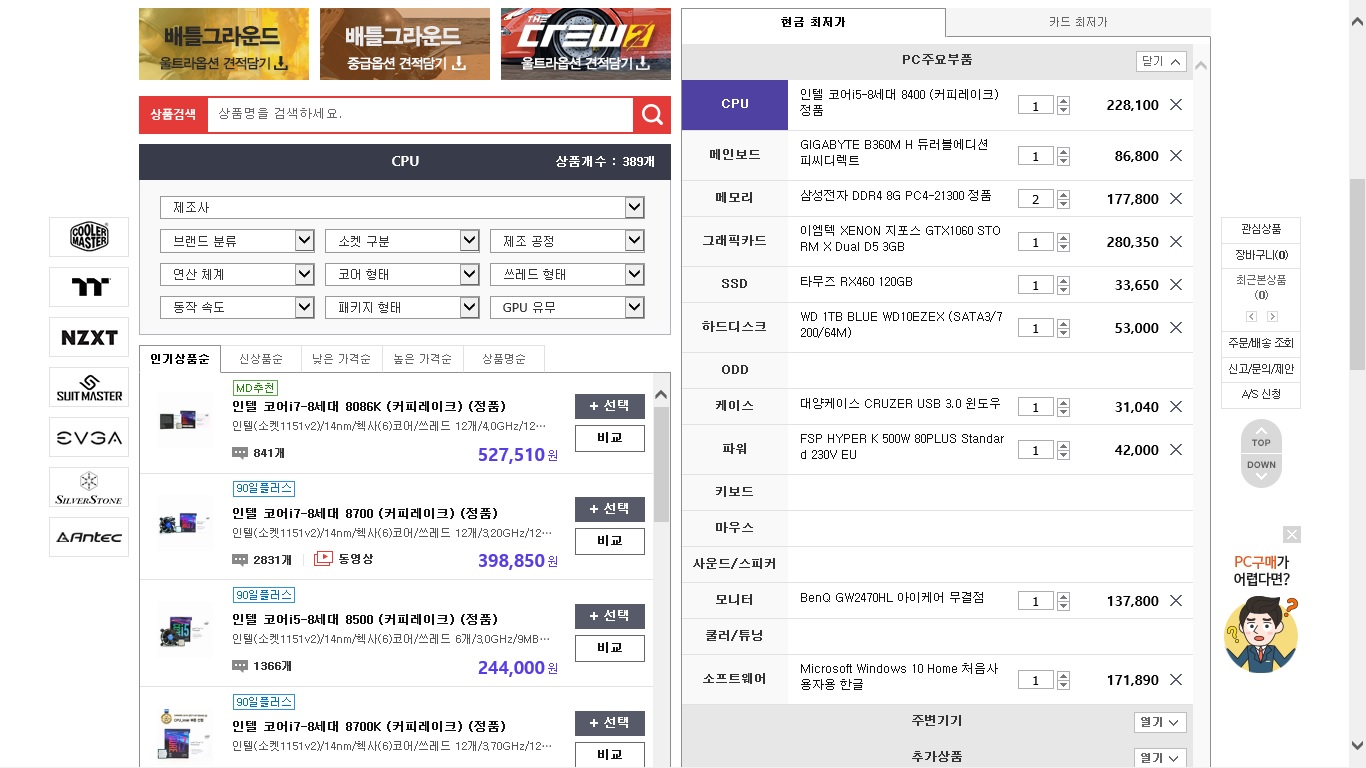Open the 주문/배송 조회 link
The width and height of the screenshot is (1366, 768).
(1261, 343)
